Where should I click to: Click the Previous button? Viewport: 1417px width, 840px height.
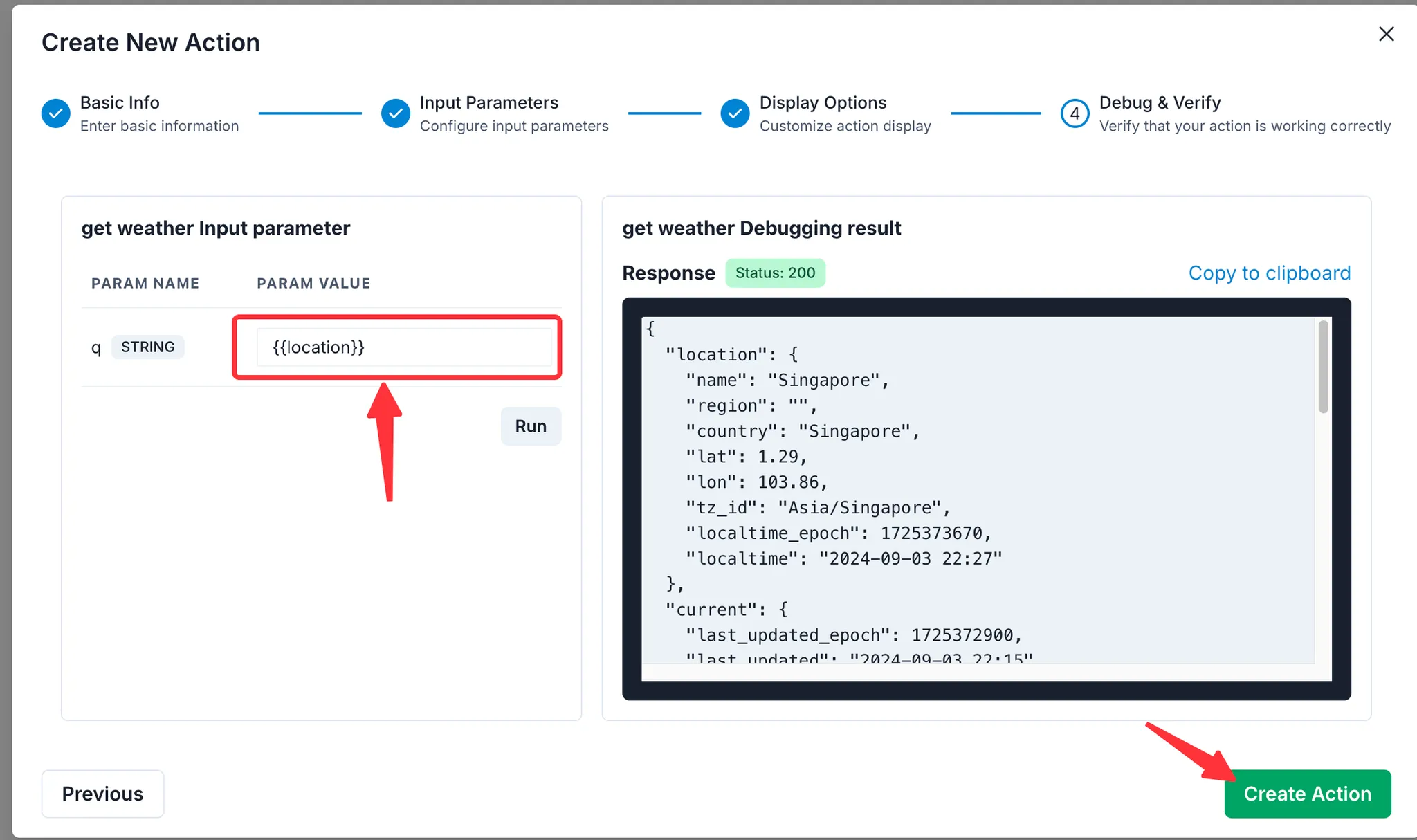click(102, 794)
